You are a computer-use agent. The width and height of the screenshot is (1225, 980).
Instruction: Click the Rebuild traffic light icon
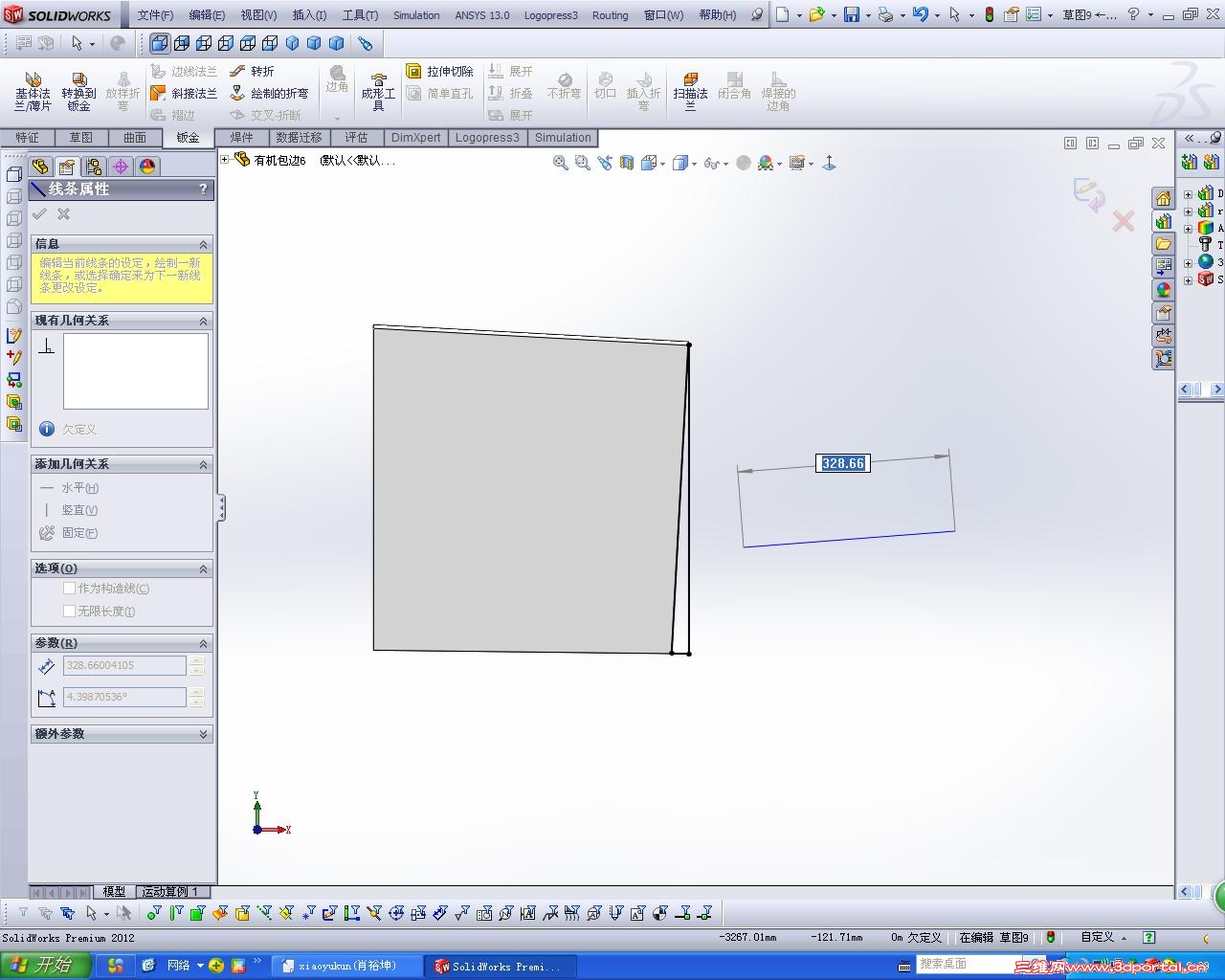tap(989, 14)
